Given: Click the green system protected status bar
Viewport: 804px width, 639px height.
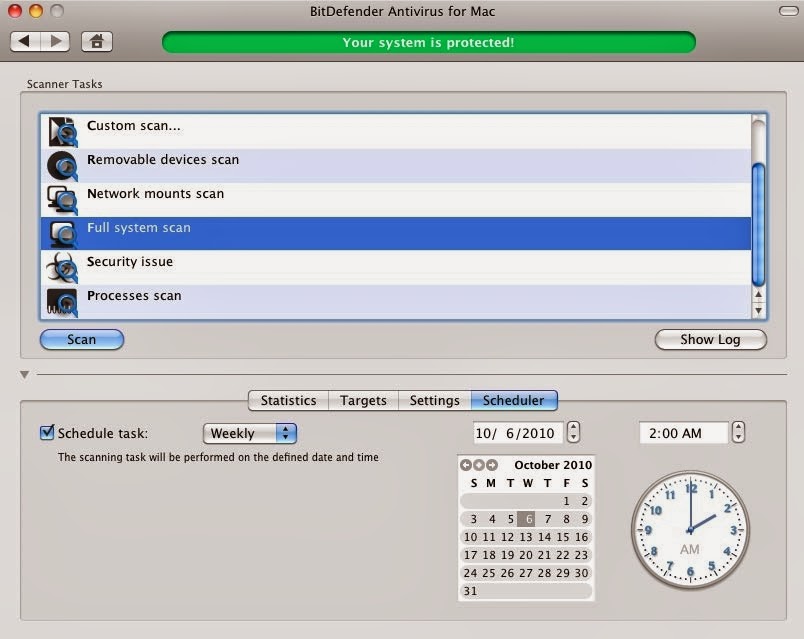Looking at the screenshot, I should 429,42.
